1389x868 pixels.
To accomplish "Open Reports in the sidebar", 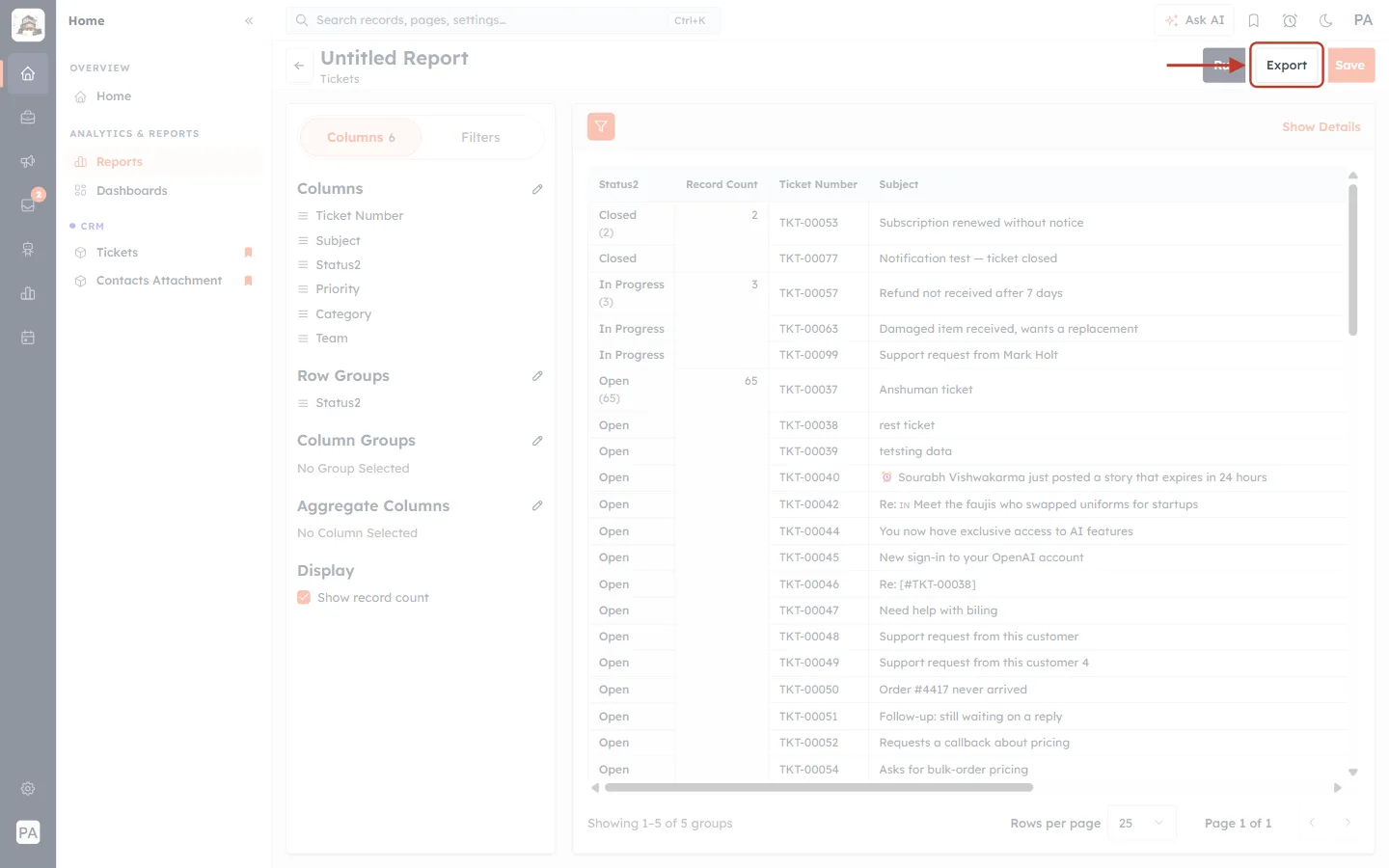I will tap(165, 162).
